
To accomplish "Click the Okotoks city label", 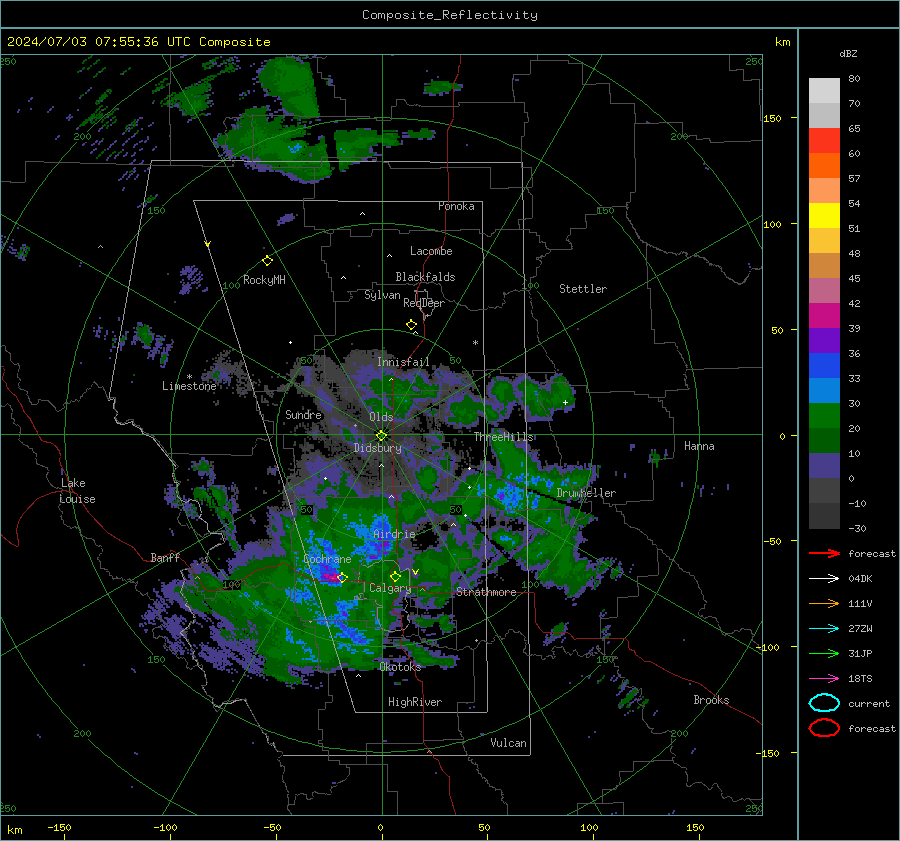I will point(400,667).
